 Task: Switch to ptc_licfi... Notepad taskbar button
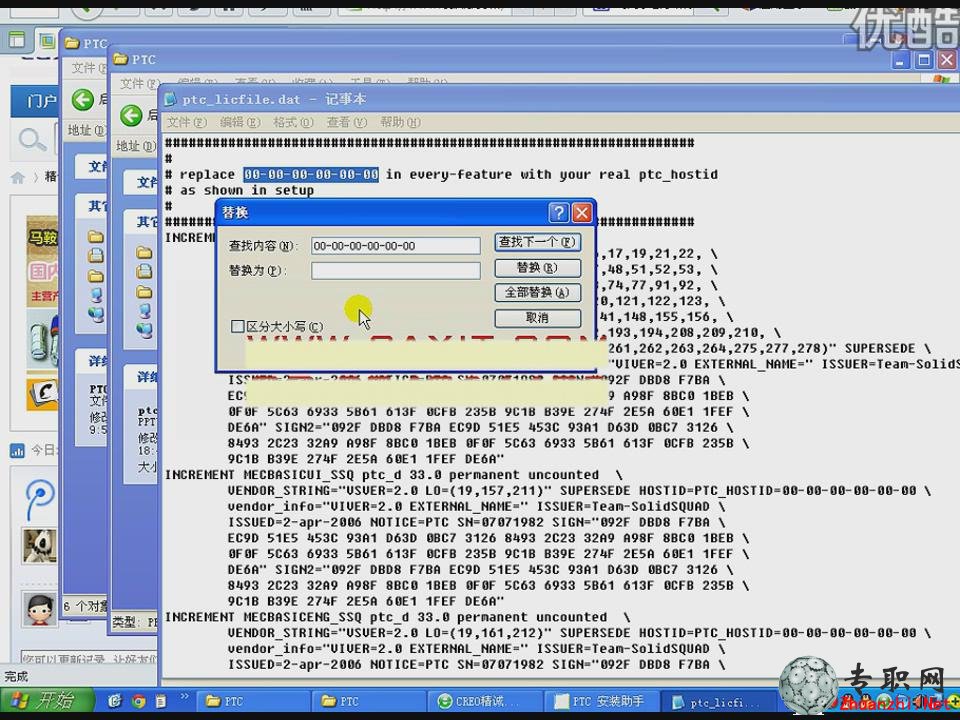click(x=718, y=702)
